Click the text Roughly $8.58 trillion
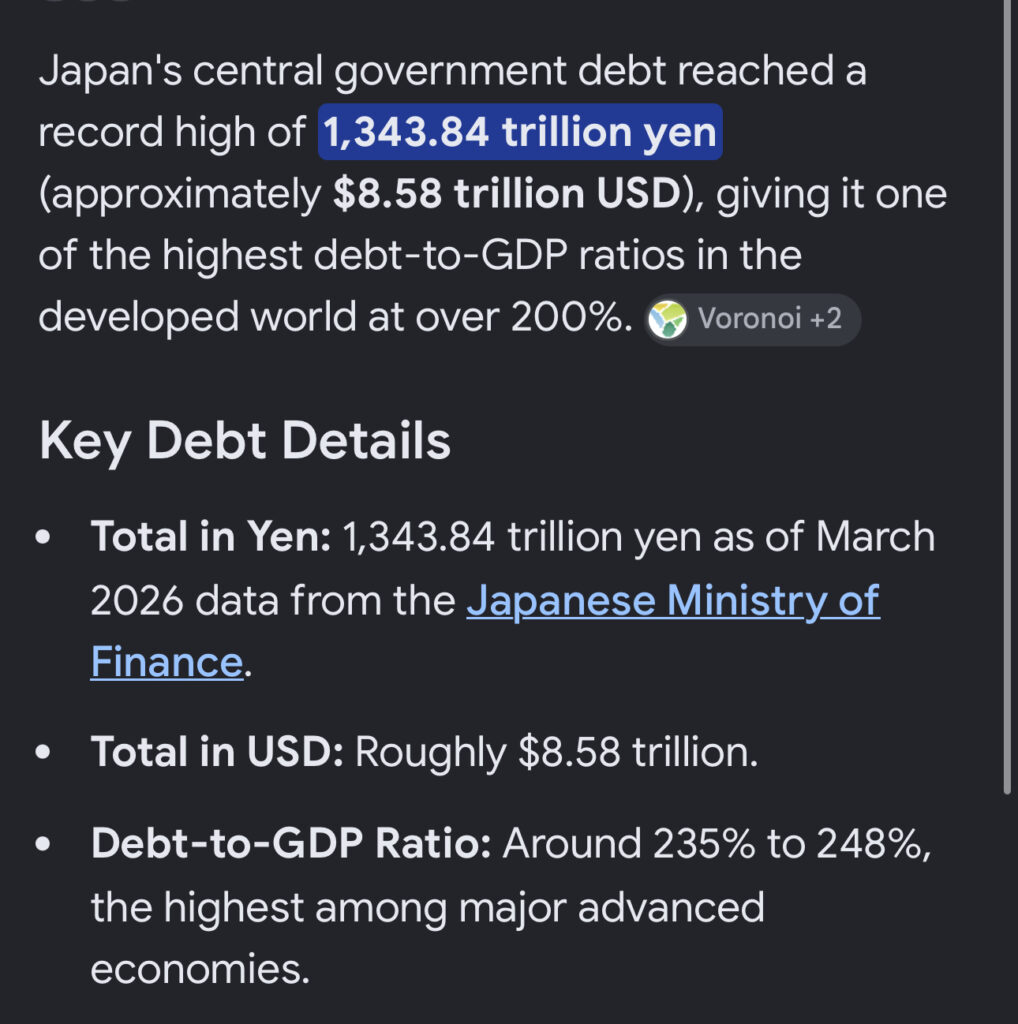 coord(556,752)
